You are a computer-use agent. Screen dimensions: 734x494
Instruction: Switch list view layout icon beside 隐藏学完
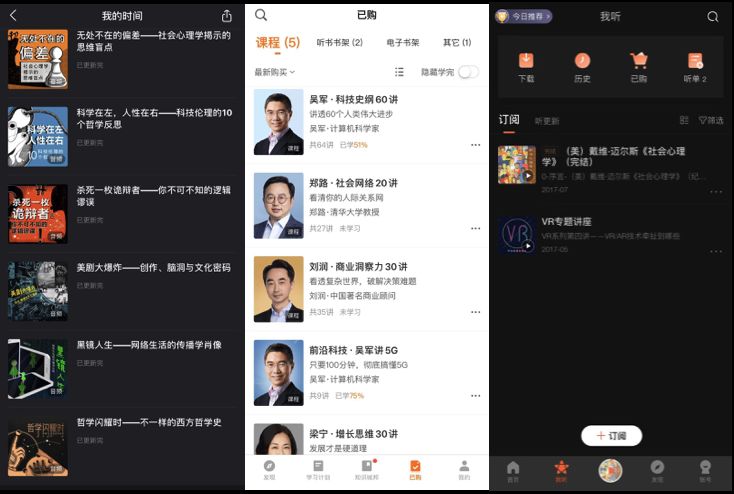tap(399, 72)
